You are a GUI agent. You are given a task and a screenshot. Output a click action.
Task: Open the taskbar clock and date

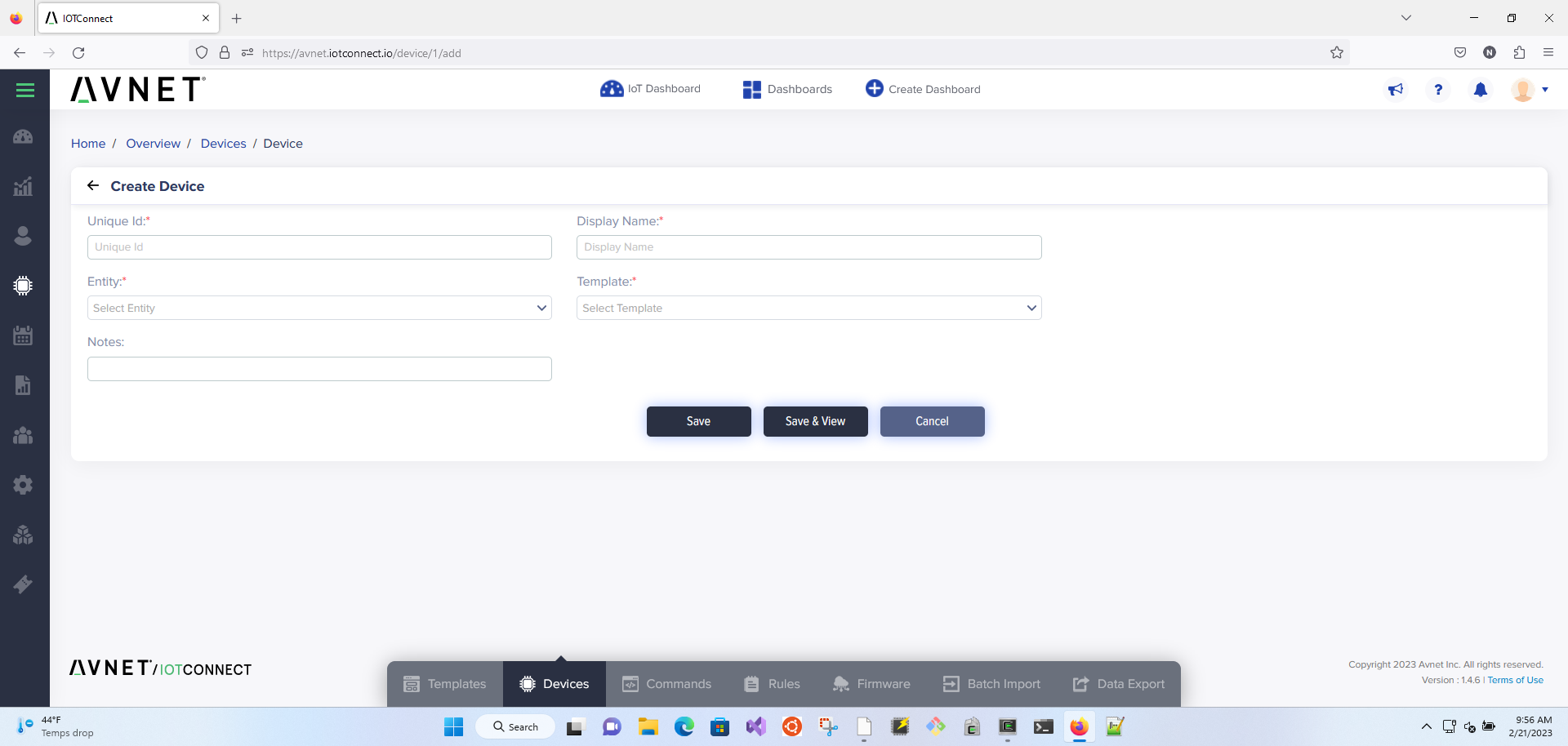[1531, 726]
